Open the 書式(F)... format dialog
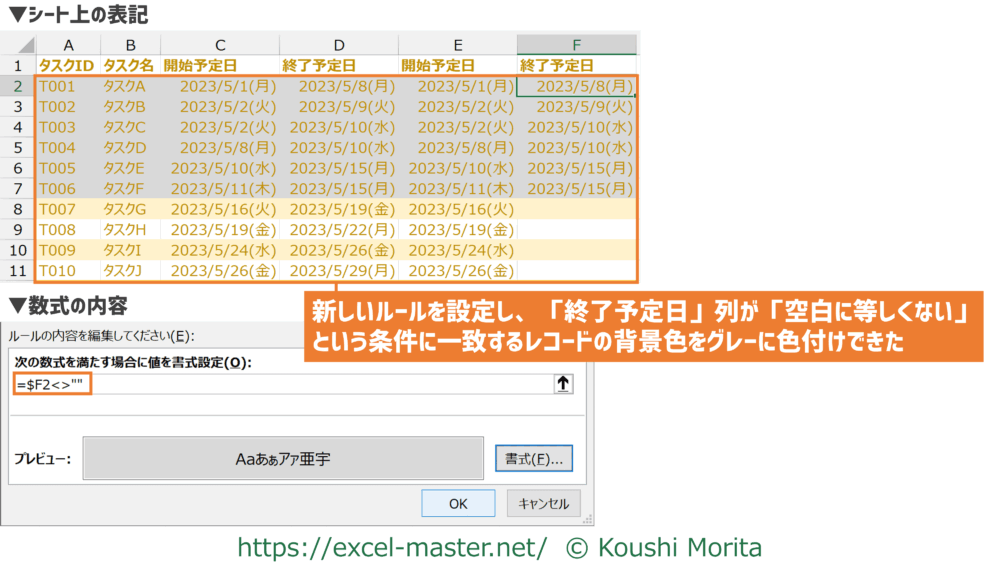The height and width of the screenshot is (563, 1000). [533, 459]
